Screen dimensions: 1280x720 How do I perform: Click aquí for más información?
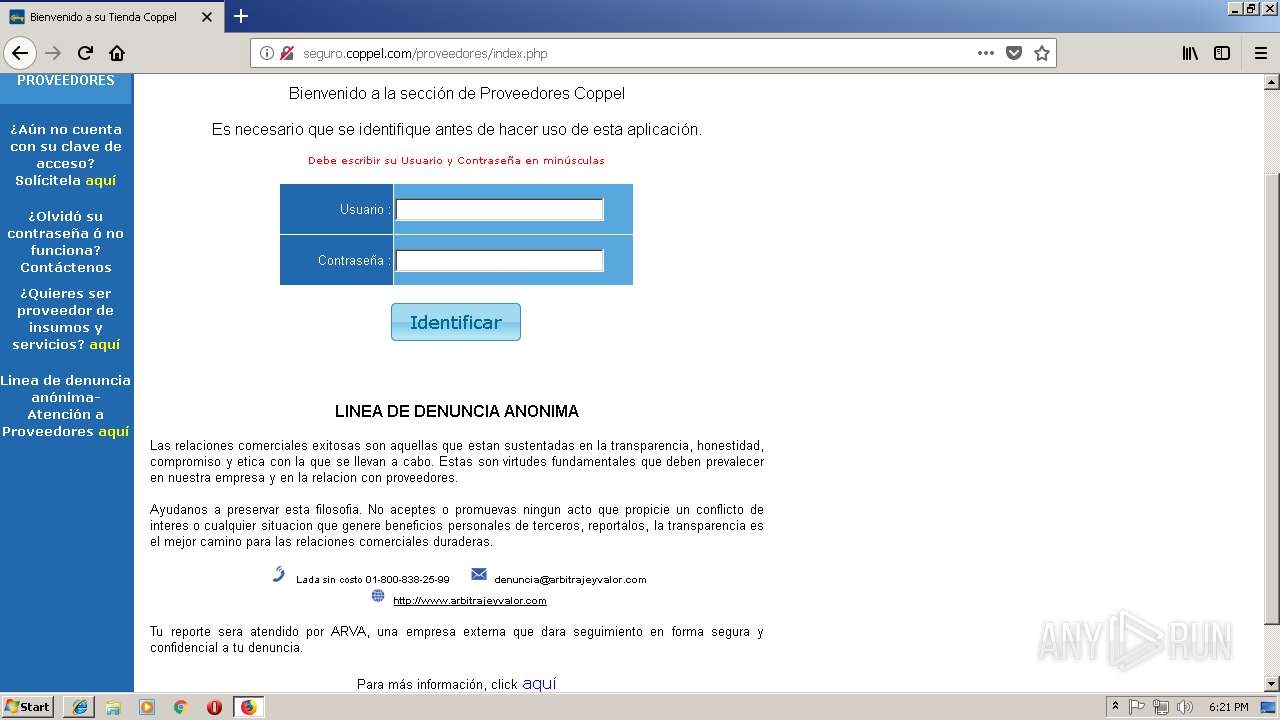coord(539,684)
